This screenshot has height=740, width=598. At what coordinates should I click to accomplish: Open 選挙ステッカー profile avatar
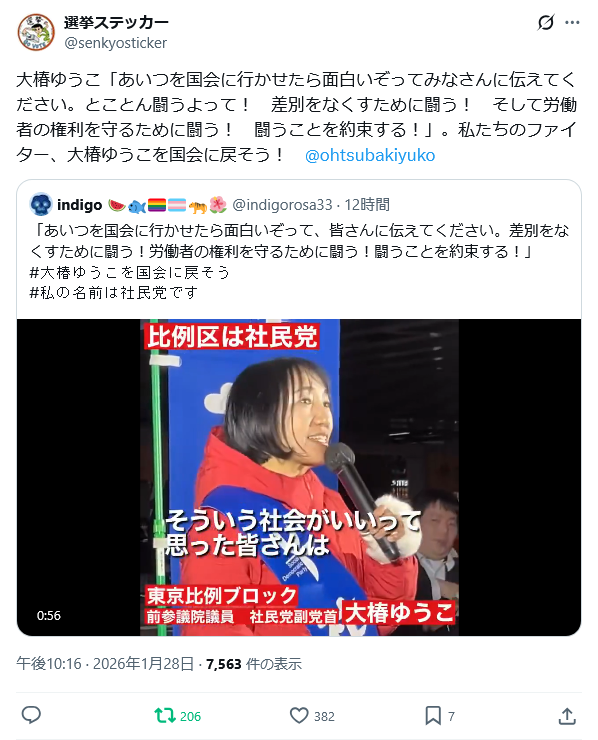coord(36,32)
